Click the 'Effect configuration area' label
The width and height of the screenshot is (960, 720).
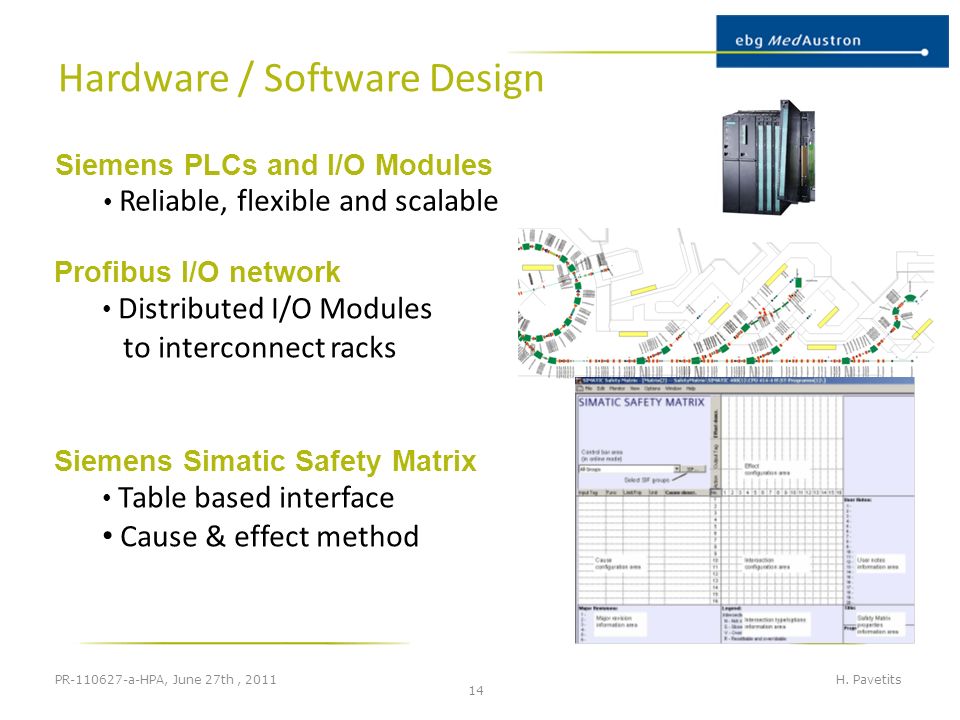tap(767, 469)
